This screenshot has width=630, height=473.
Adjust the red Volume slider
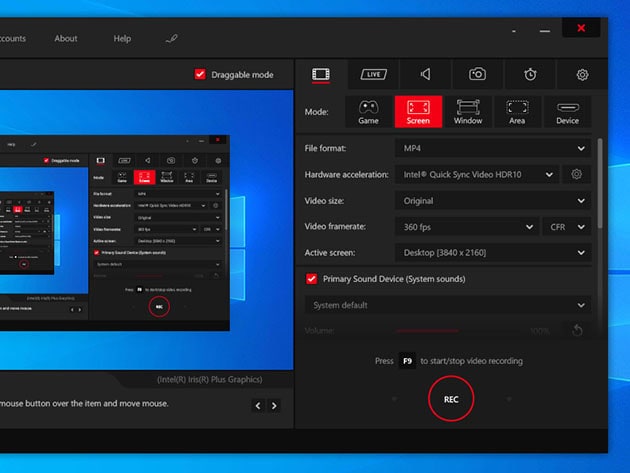[x=427, y=331]
